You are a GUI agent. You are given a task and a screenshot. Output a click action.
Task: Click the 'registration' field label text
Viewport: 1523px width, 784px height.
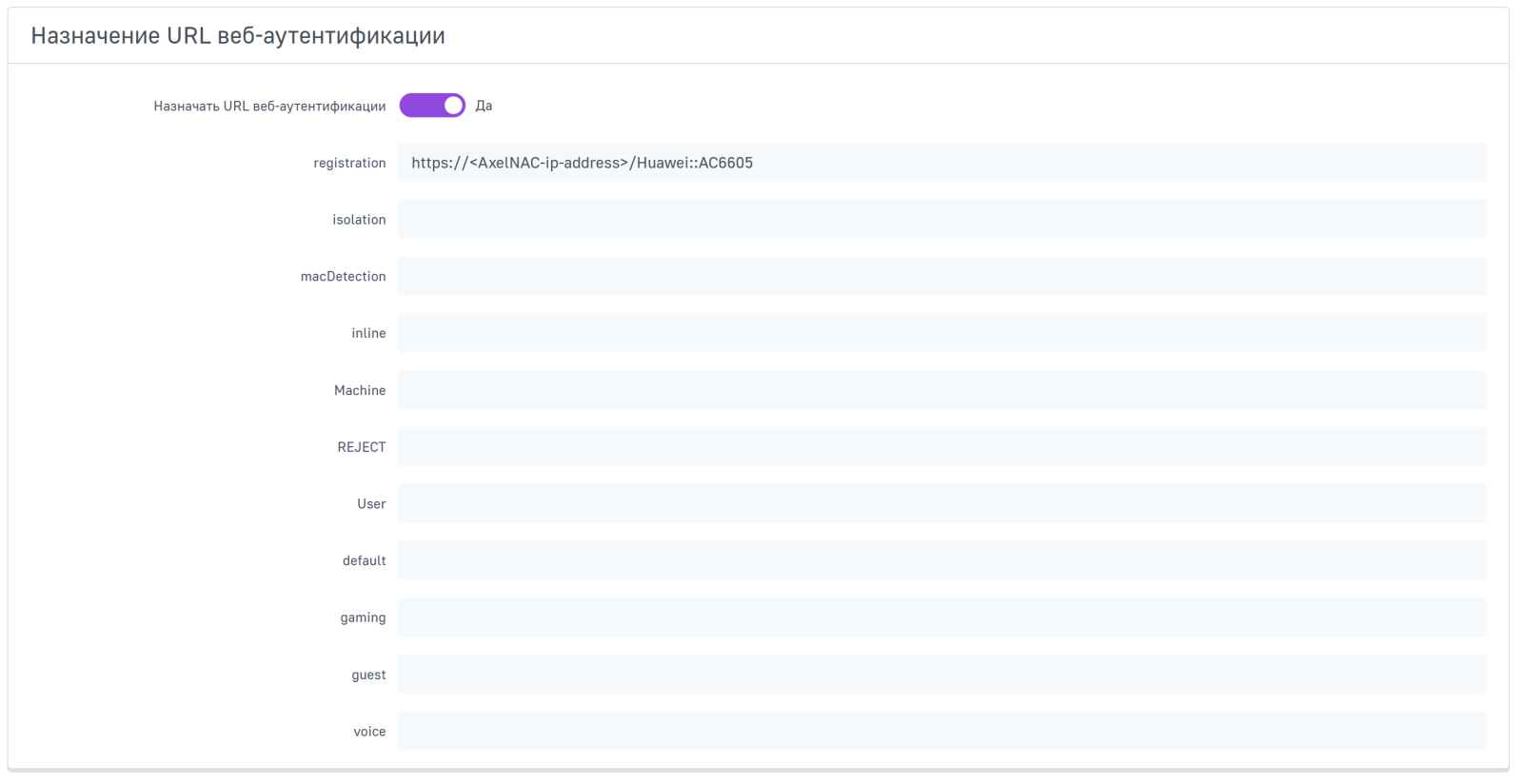[349, 163]
